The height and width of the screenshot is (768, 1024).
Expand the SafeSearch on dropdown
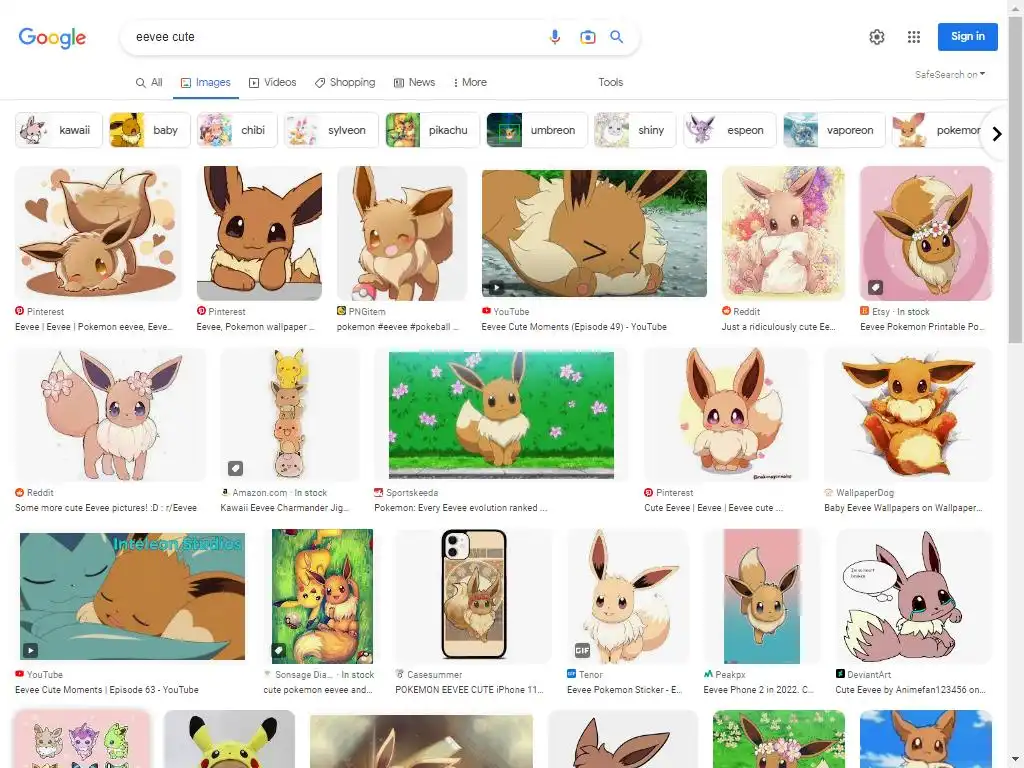tap(950, 74)
